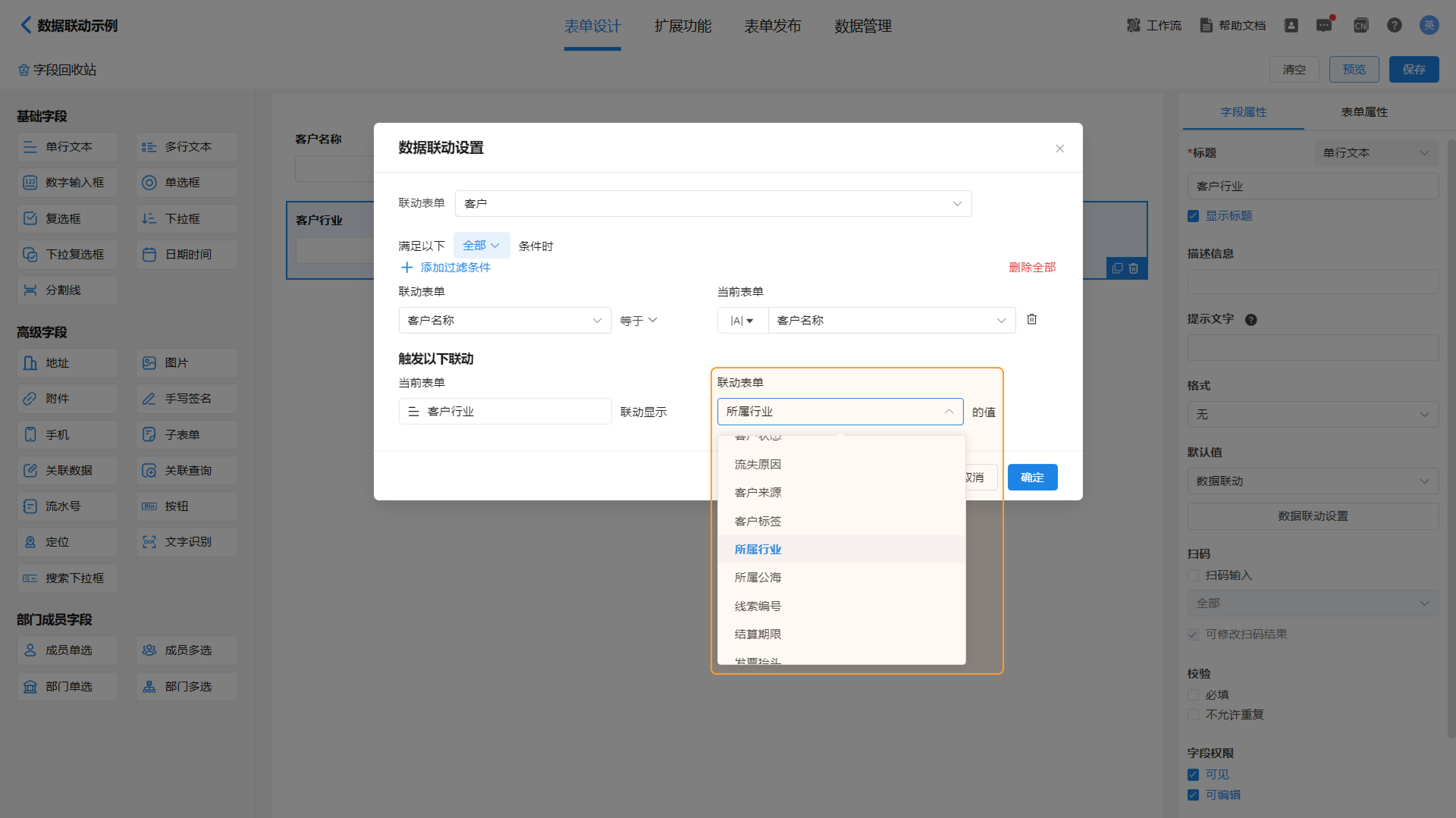Viewport: 1456px width, 818px height.
Task: Open the 全部 condition dropdown
Action: pyautogui.click(x=481, y=245)
